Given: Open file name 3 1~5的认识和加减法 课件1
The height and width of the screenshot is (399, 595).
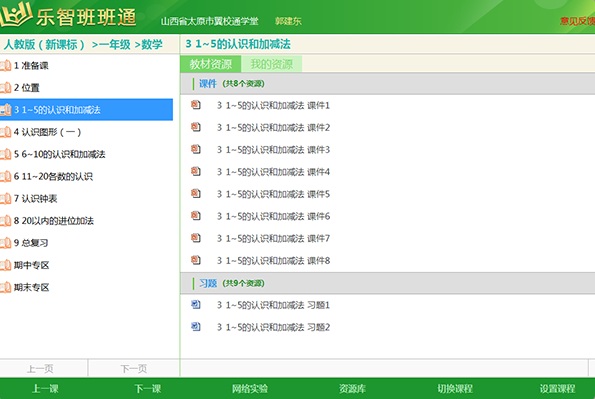Looking at the screenshot, I should coord(273,106).
